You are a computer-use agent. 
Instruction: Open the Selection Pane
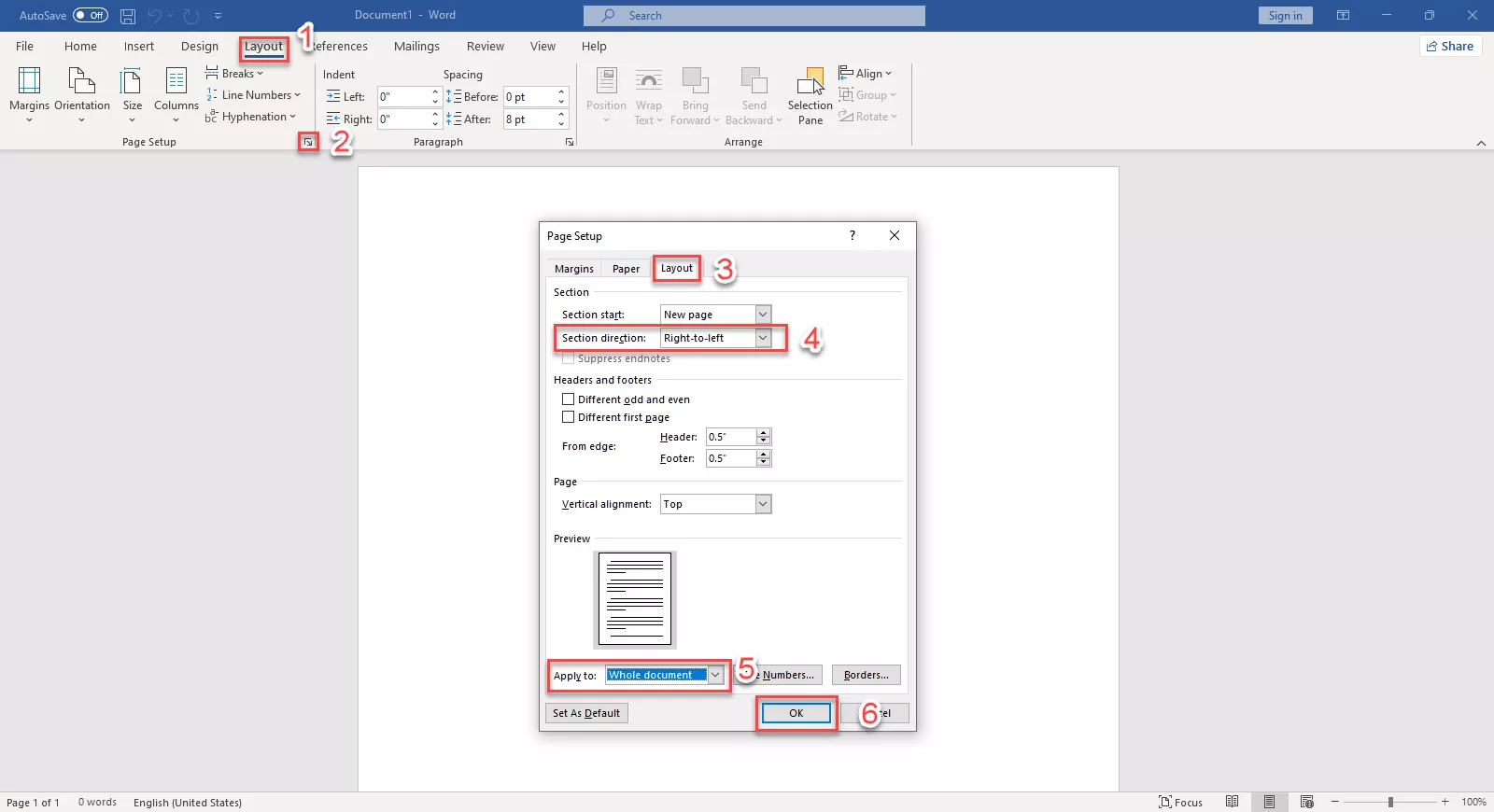[810, 95]
